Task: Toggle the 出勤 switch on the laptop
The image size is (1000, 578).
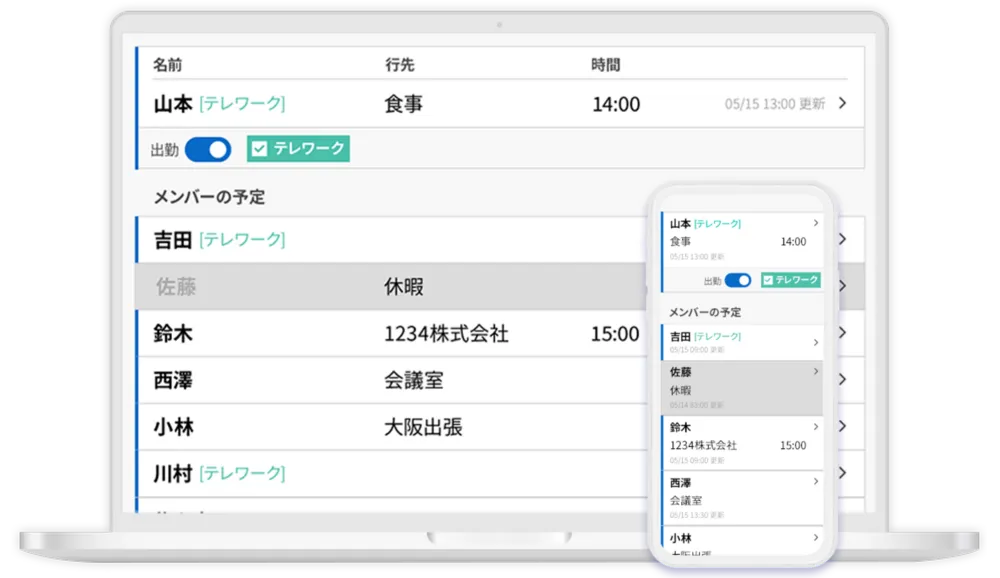Action: 208,150
